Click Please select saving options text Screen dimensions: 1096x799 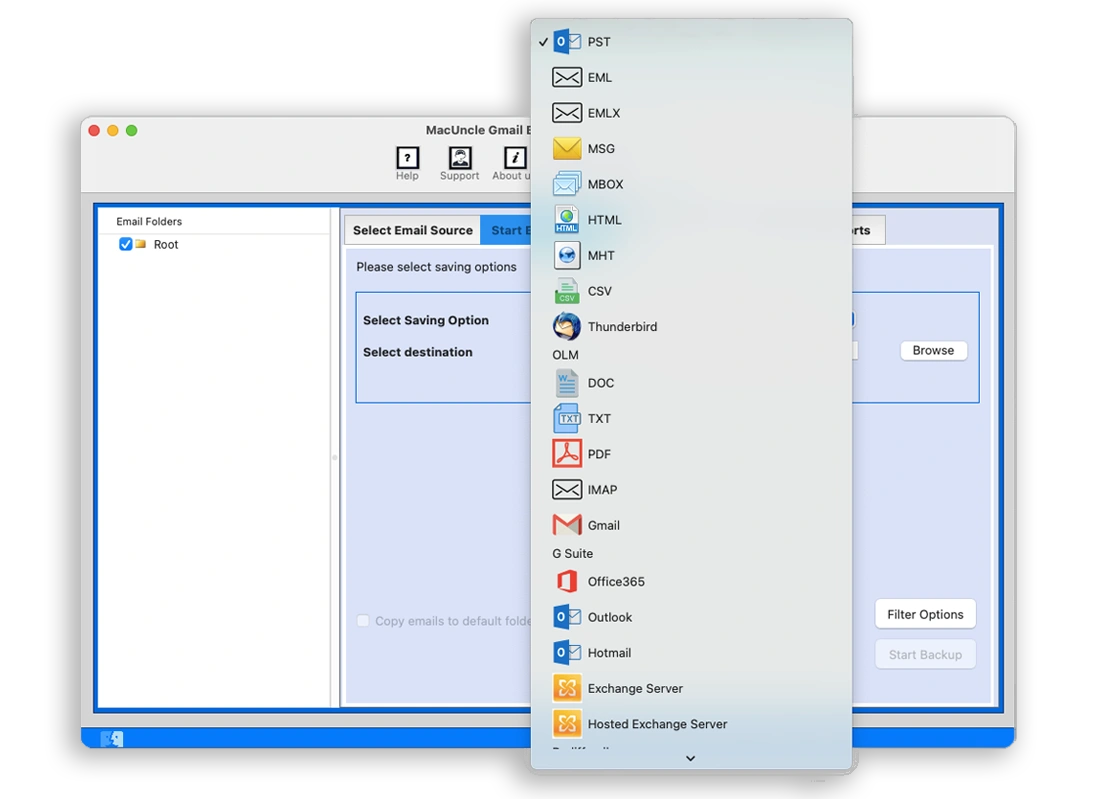point(436,267)
